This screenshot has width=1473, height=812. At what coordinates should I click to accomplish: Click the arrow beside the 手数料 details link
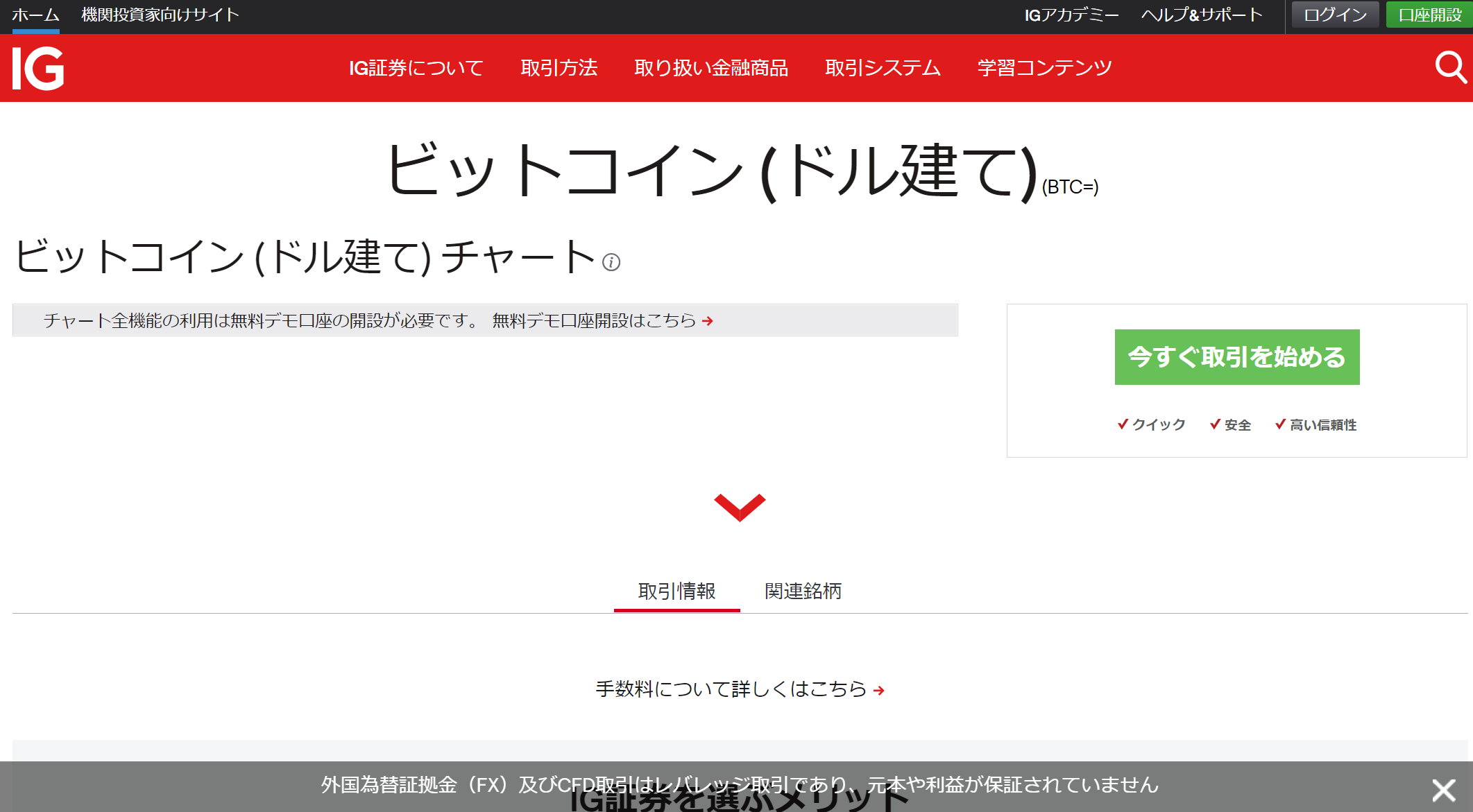tap(880, 689)
